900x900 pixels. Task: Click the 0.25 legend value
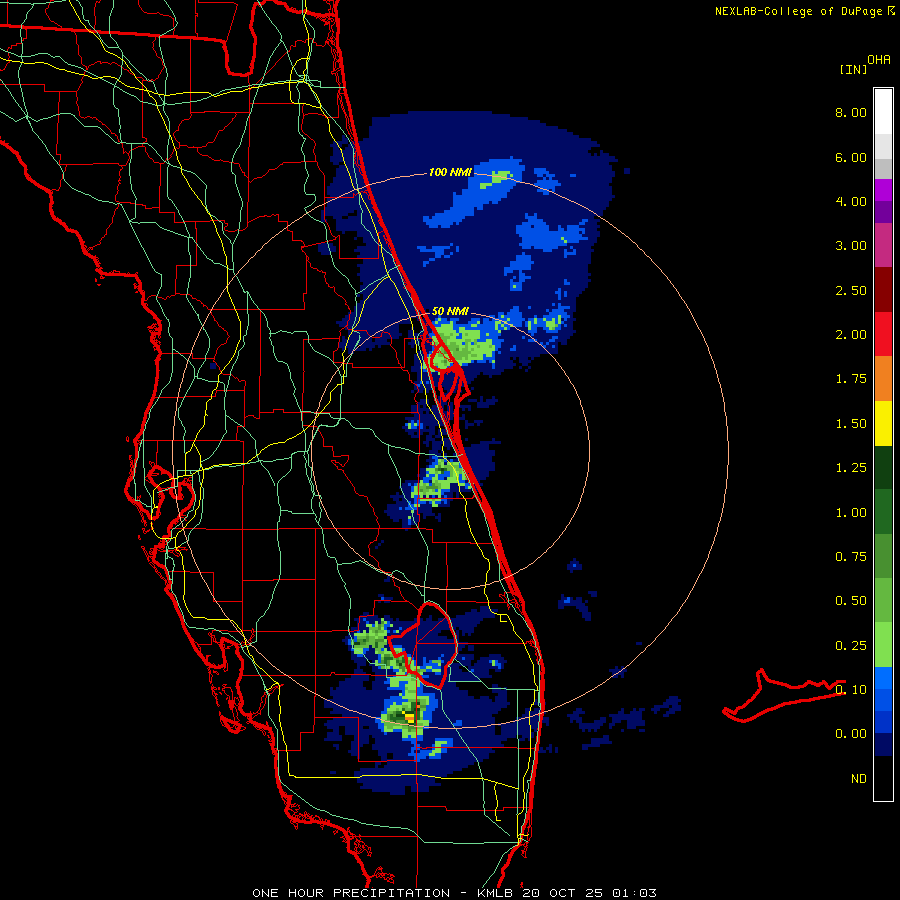[851, 646]
